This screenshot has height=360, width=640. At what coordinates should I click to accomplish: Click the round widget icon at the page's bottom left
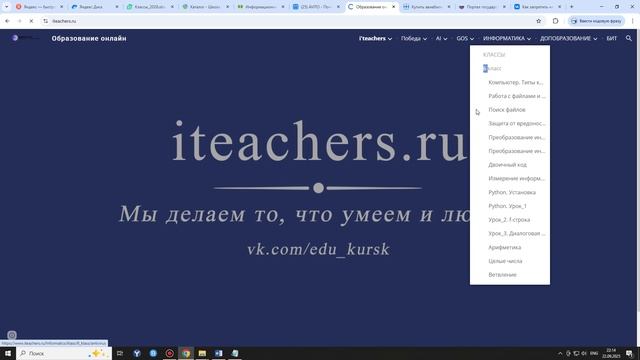click(12, 335)
